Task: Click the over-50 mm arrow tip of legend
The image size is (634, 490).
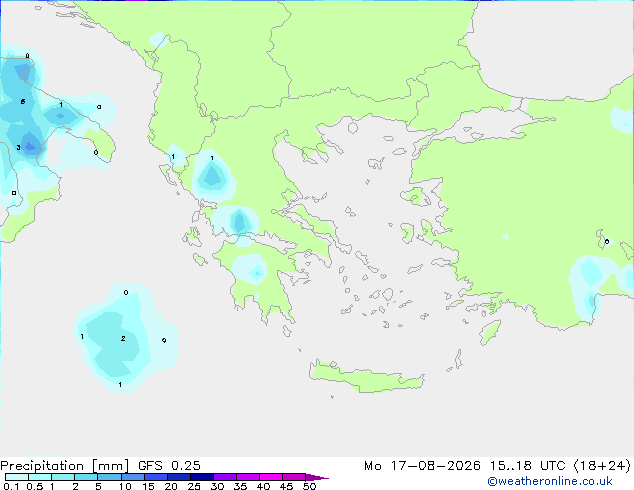Action: [317, 477]
